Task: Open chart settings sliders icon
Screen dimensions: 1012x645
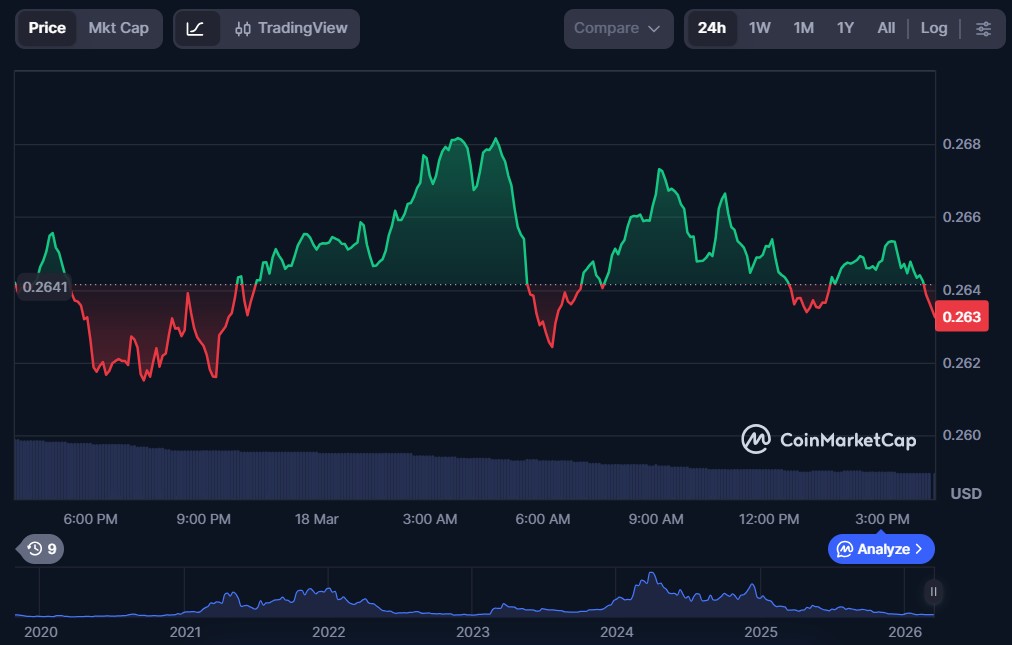Action: (x=983, y=29)
